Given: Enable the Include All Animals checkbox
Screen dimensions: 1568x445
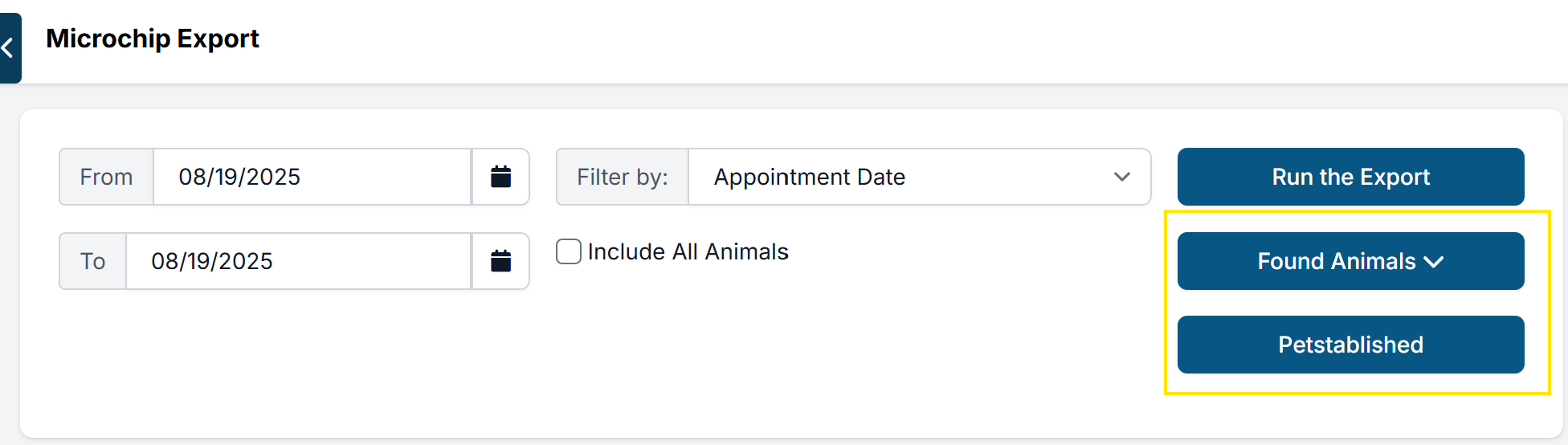Looking at the screenshot, I should tap(569, 251).
